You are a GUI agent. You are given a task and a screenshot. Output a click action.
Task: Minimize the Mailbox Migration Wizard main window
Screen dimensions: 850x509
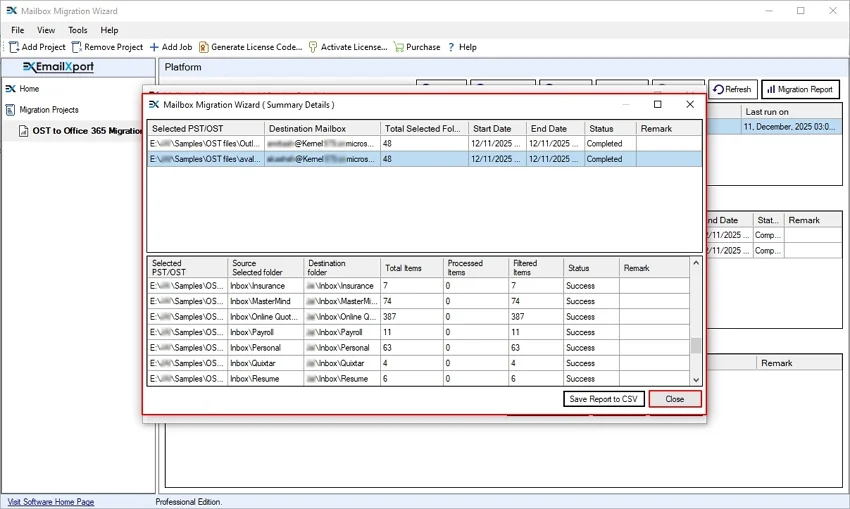(x=769, y=11)
